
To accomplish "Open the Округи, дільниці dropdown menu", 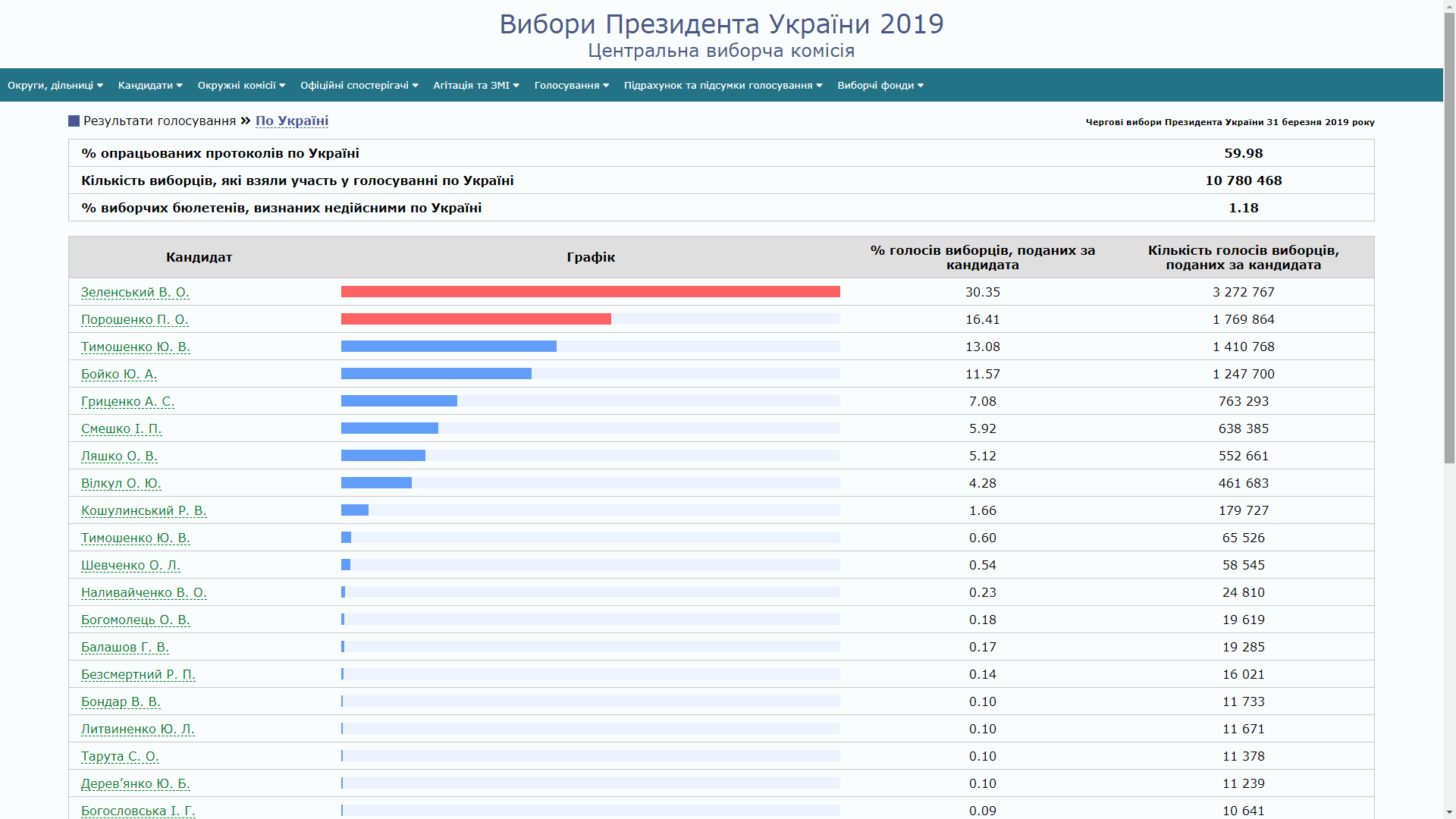I will [55, 85].
